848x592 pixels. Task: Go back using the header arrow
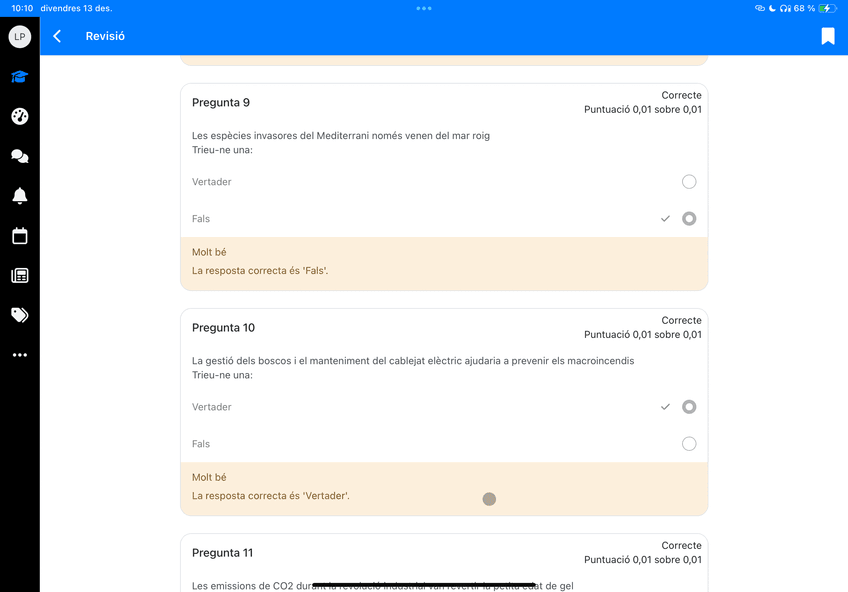(x=57, y=36)
